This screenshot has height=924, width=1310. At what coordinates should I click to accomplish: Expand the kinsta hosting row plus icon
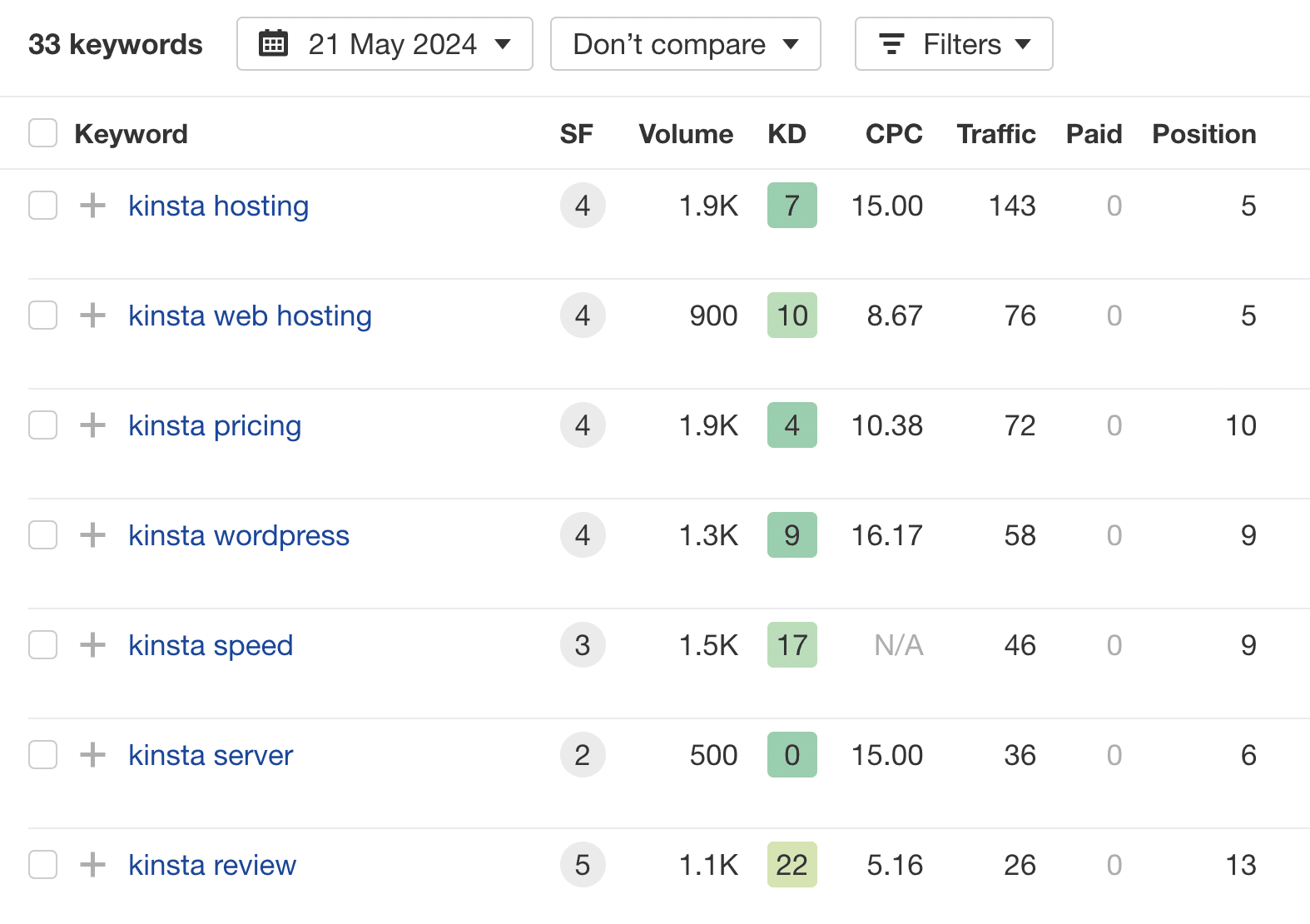click(x=92, y=206)
